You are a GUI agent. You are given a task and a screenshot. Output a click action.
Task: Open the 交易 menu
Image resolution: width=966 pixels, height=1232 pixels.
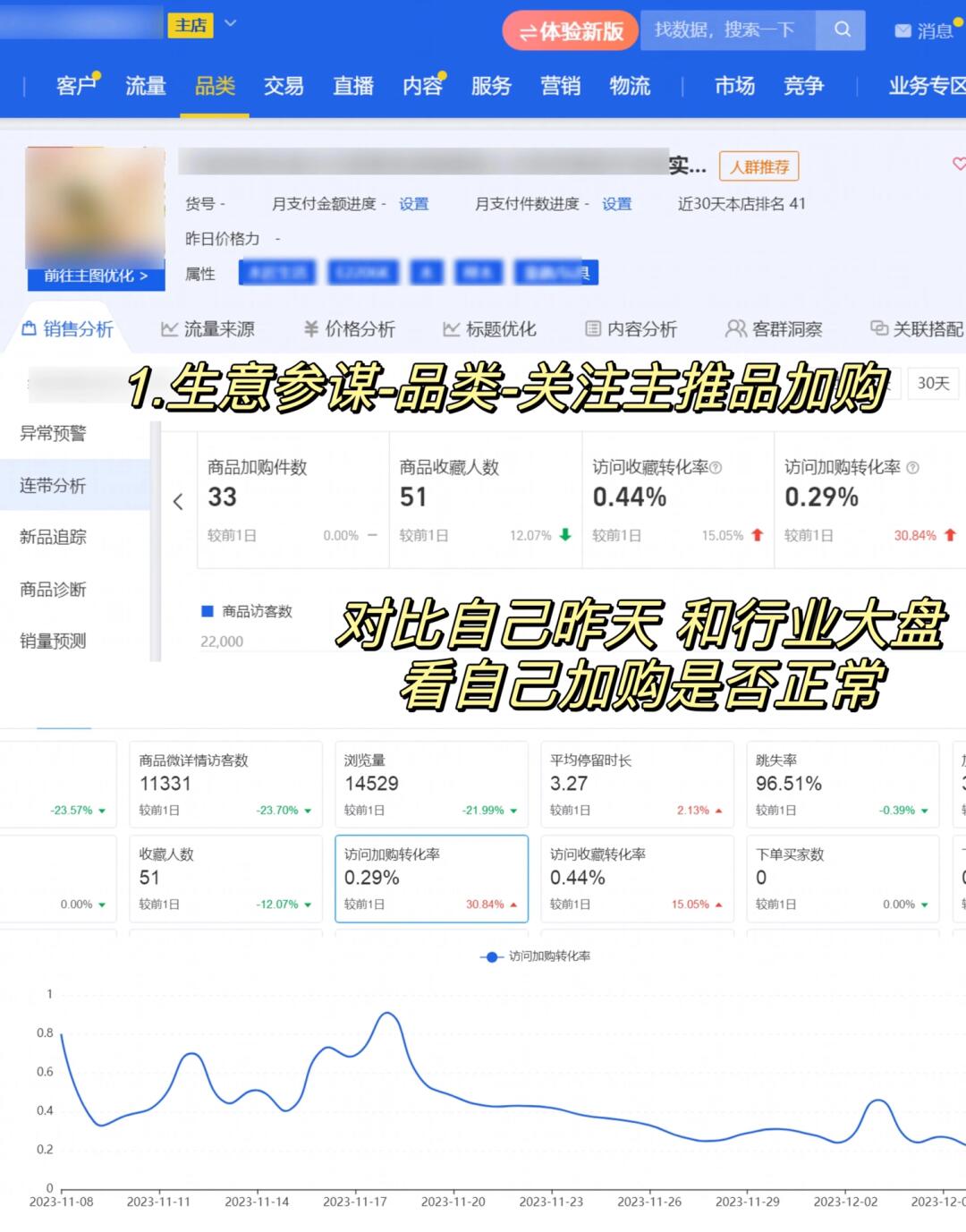click(x=284, y=86)
